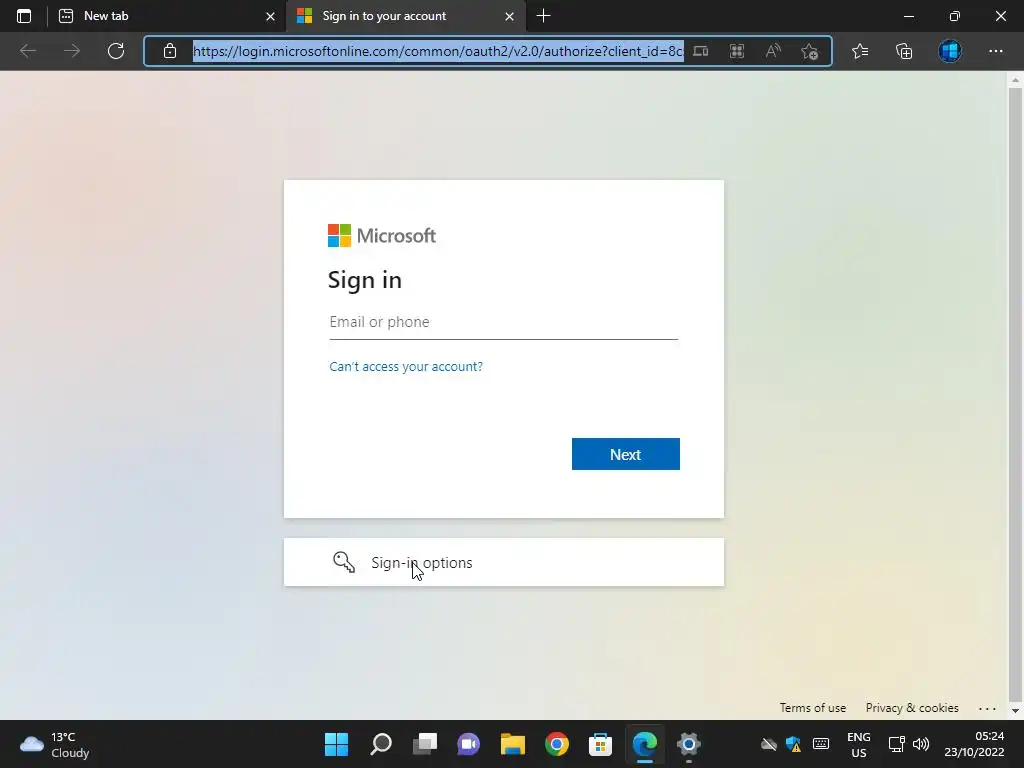Open the send tab to devices icon

click(701, 51)
